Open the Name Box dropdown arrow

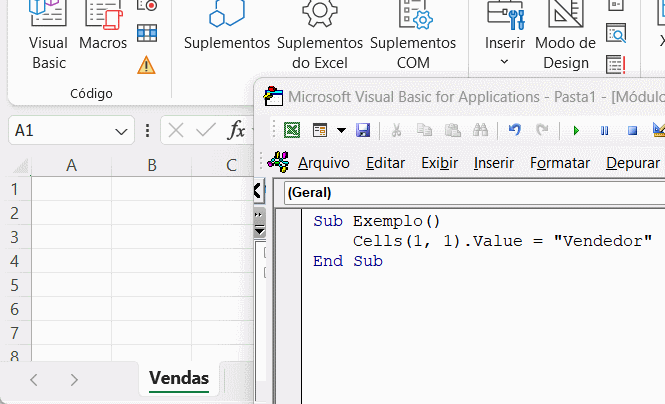(121, 130)
